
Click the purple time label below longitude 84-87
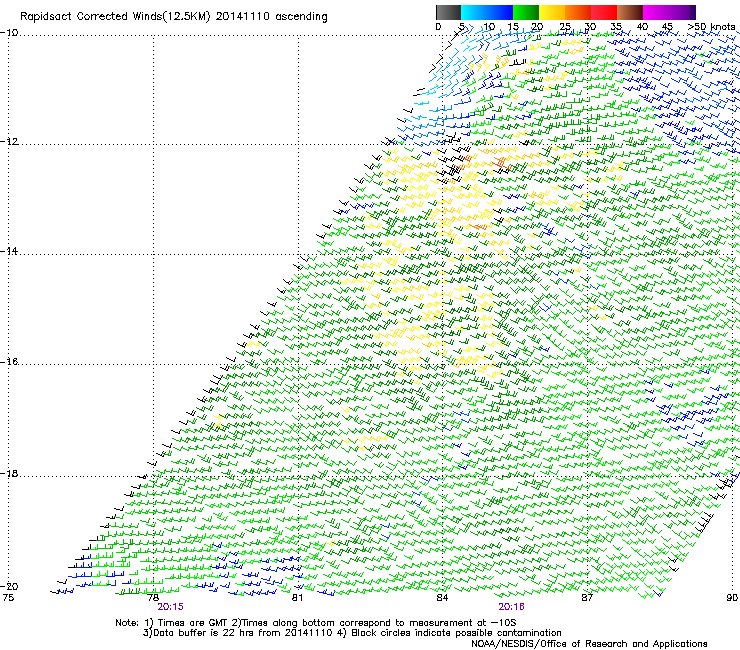pyautogui.click(x=512, y=607)
